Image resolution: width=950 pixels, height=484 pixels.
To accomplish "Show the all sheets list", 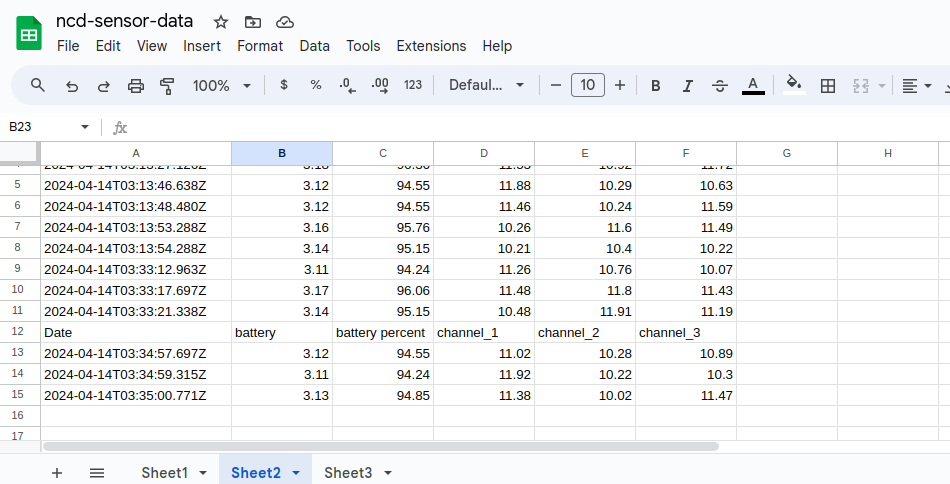I will pyautogui.click(x=97, y=472).
